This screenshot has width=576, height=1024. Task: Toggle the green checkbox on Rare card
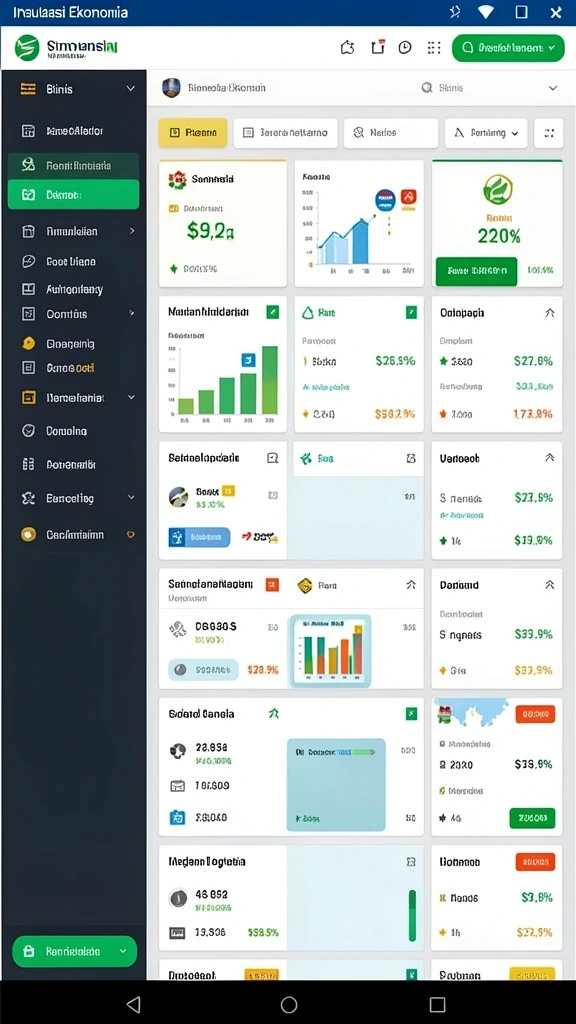tap(411, 312)
